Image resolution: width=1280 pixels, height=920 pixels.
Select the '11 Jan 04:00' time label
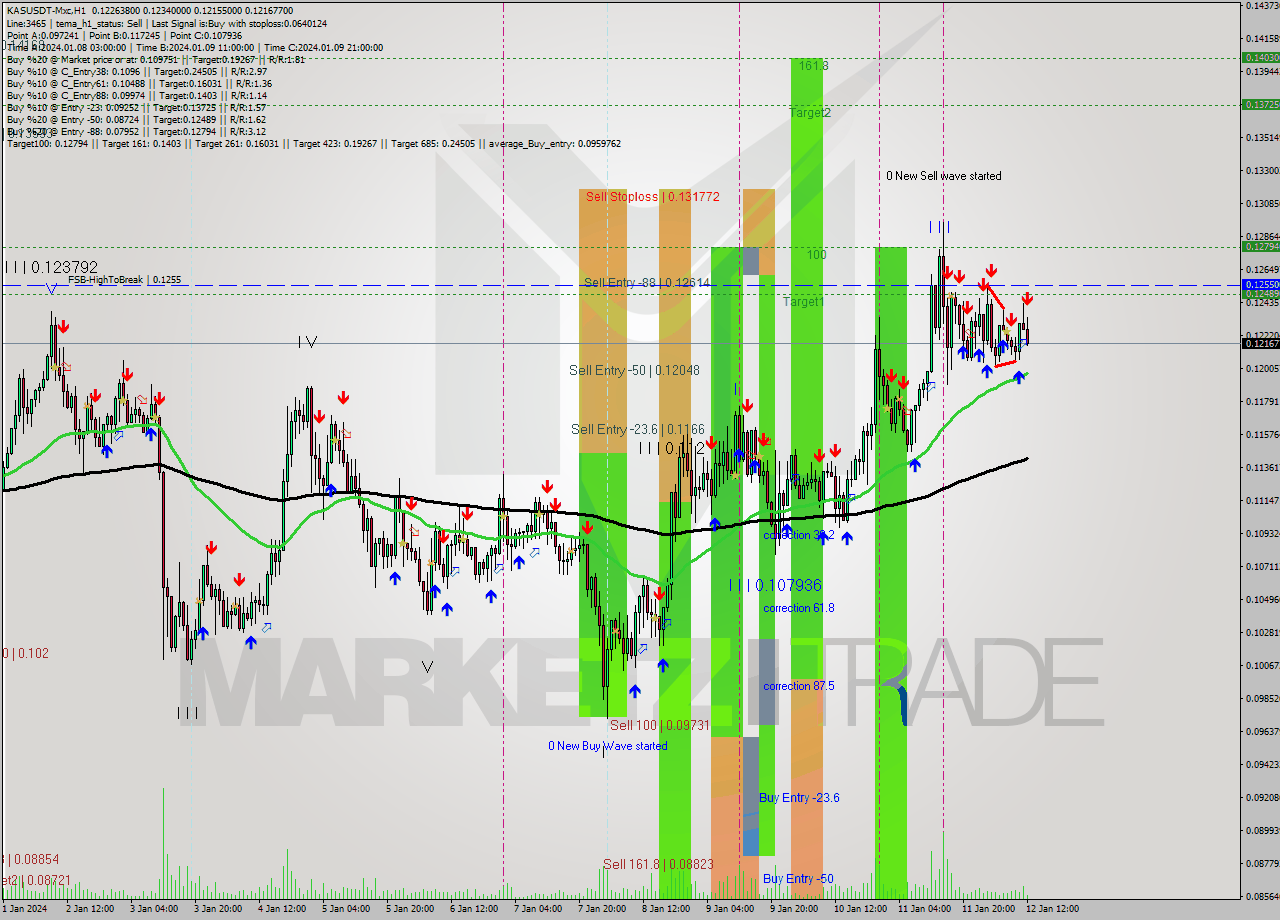[x=924, y=909]
